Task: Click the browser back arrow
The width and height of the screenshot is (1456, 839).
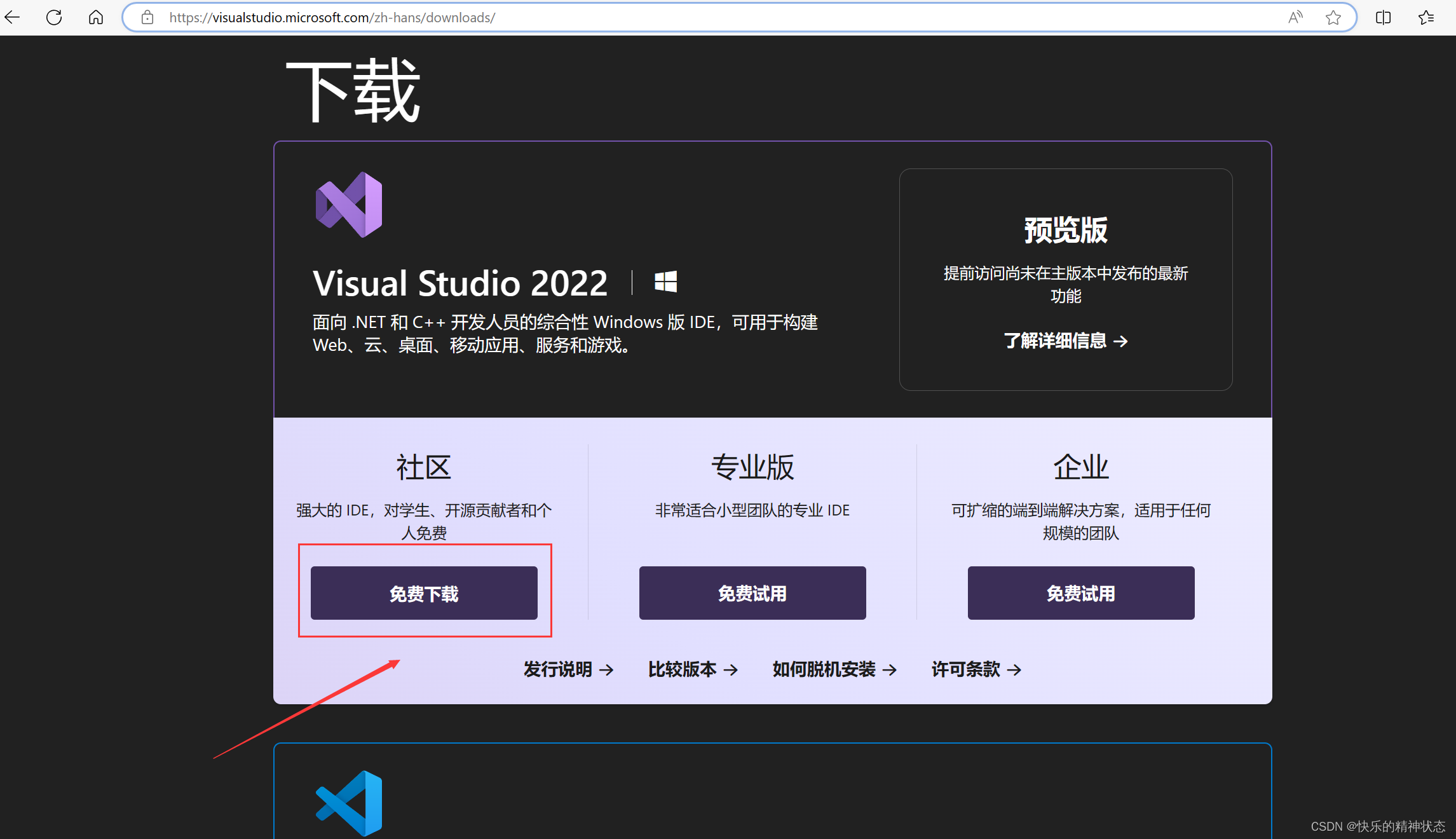Action: click(x=13, y=17)
